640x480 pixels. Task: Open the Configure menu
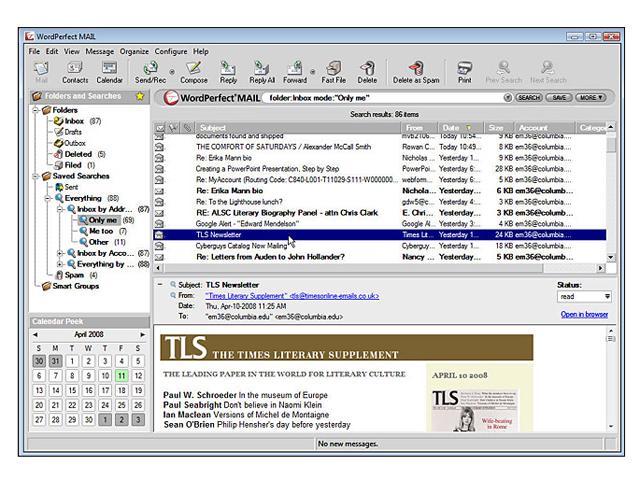171,51
